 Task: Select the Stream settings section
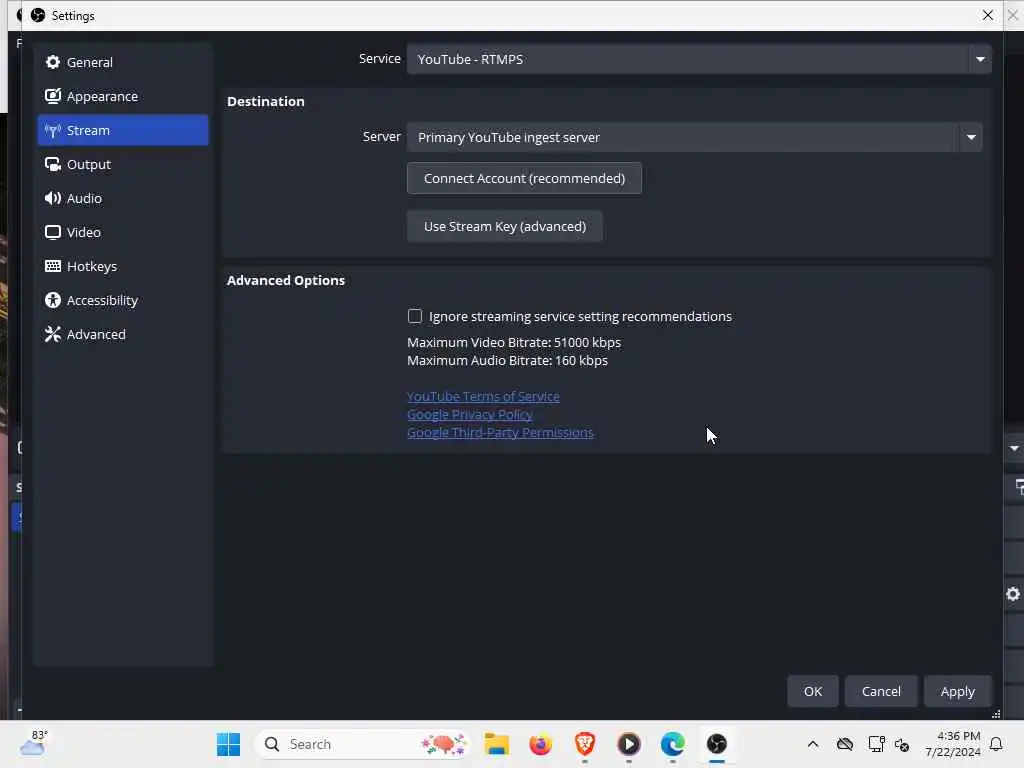(123, 130)
